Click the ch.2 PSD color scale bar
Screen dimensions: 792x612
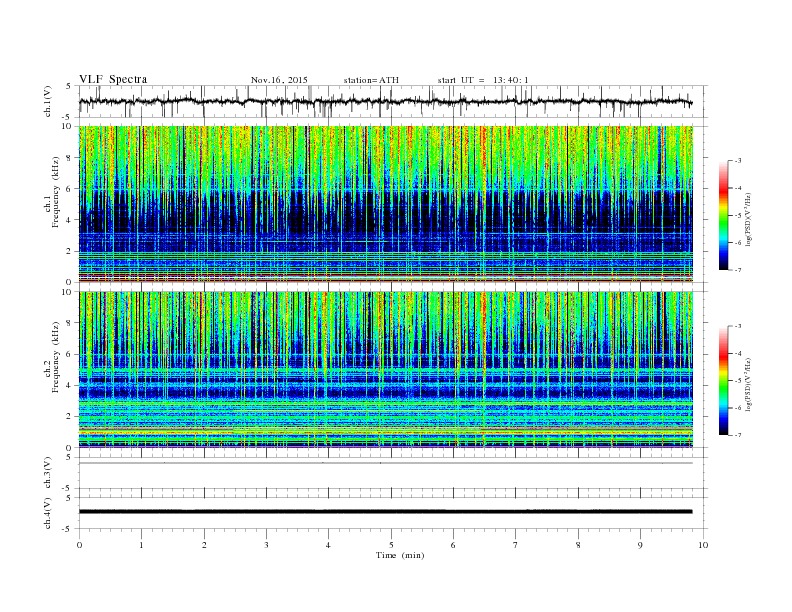[x=723, y=381]
